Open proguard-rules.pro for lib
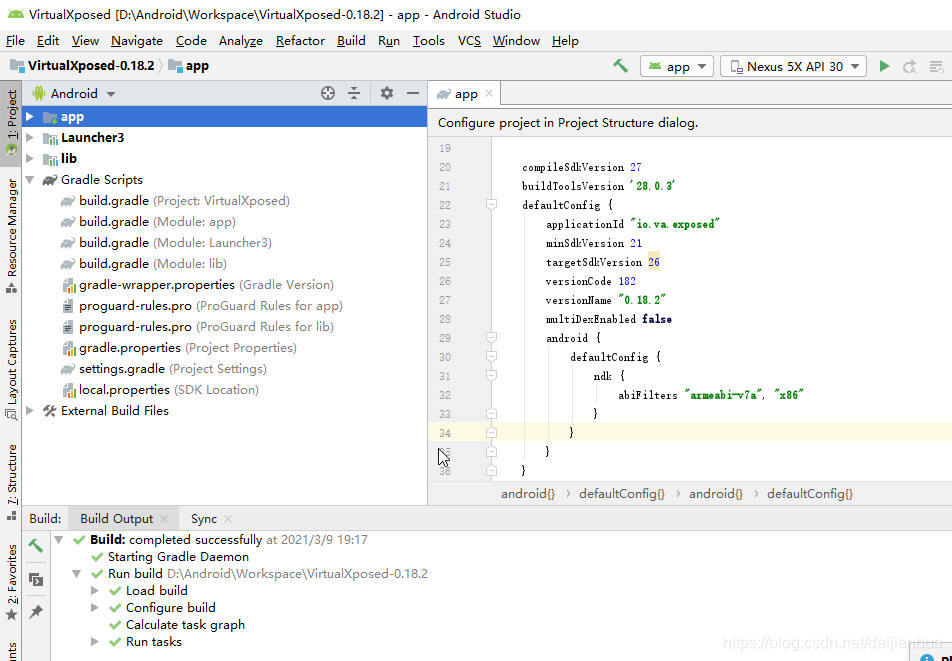This screenshot has width=952, height=661. click(198, 327)
